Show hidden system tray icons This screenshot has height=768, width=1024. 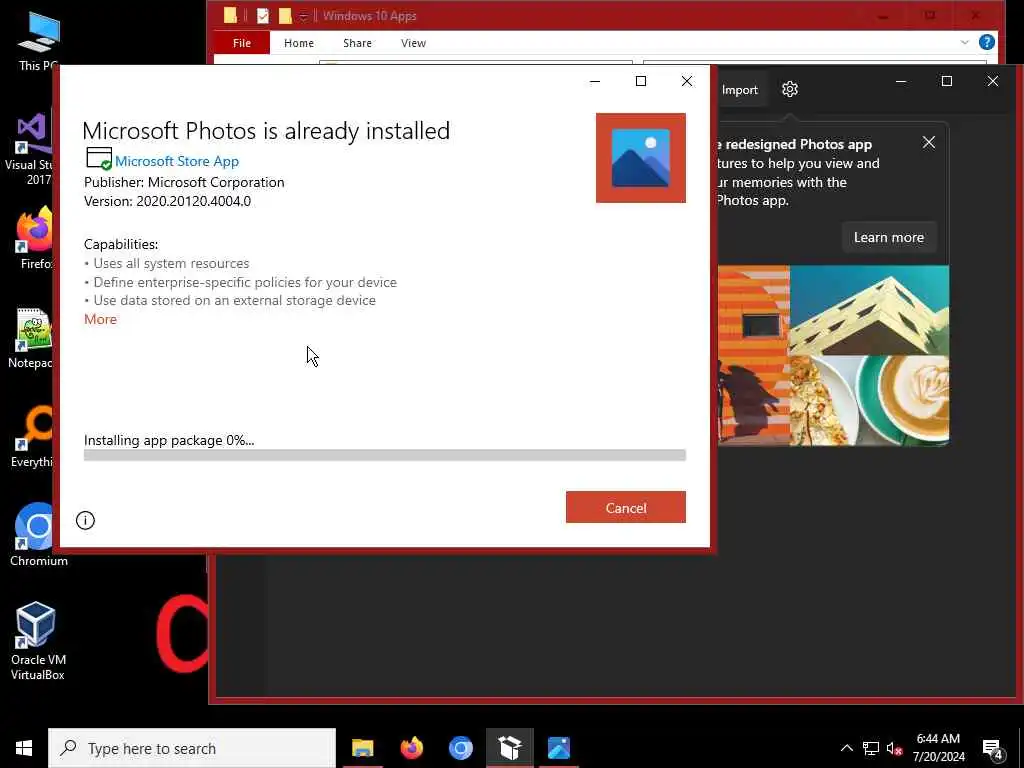[846, 748]
